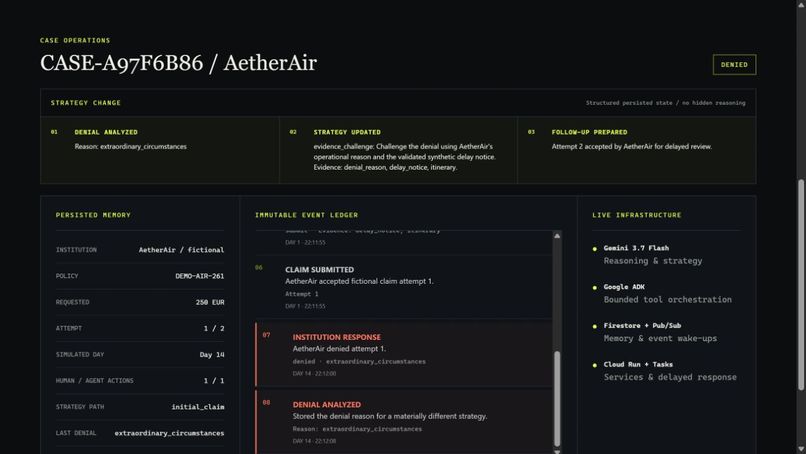806x454 pixels.
Task: Click the event ledger scrollbar thumb
Action: [557, 398]
